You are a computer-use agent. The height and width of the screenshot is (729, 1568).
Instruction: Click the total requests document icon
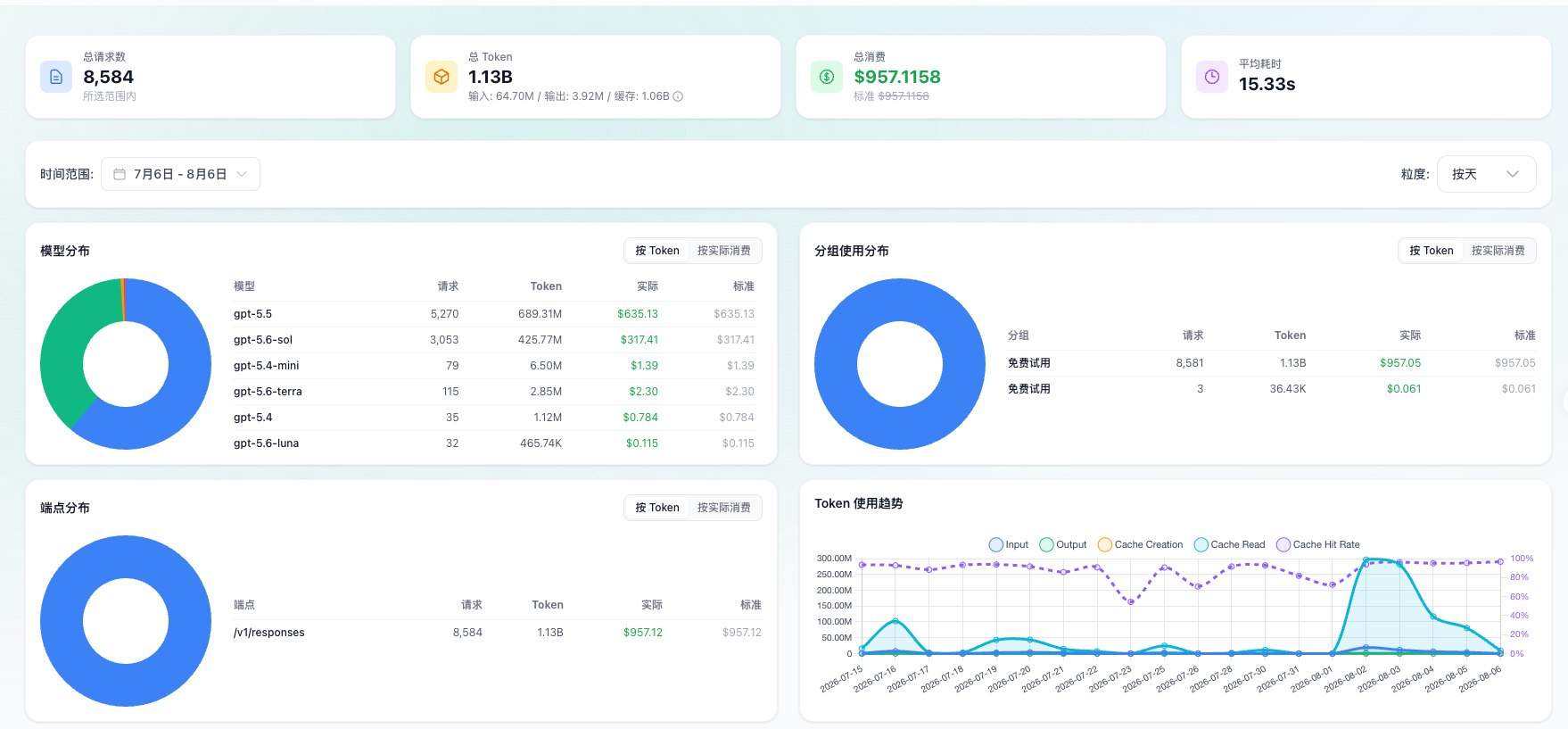(56, 77)
